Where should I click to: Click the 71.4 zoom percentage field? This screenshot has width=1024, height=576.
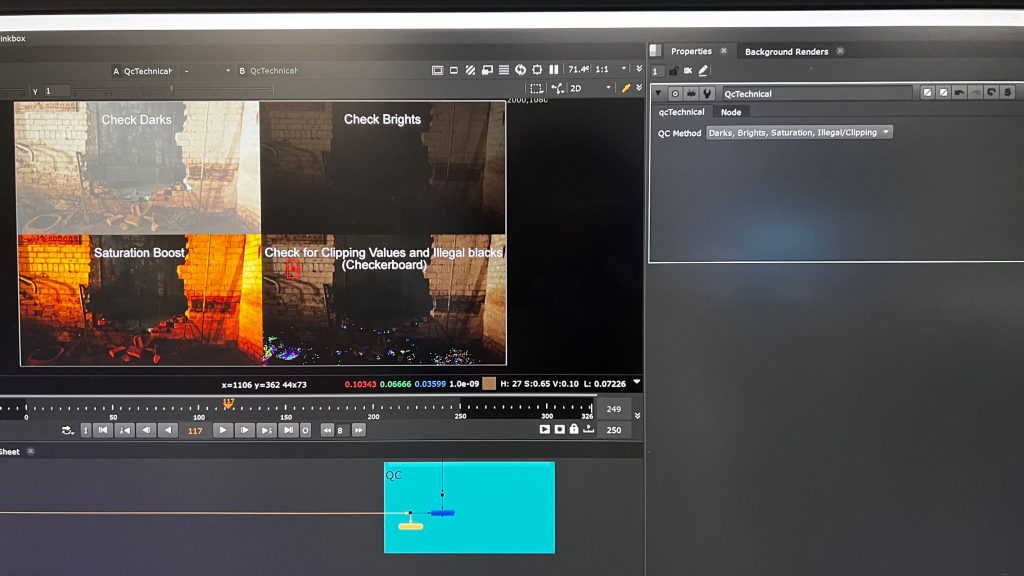pos(579,69)
